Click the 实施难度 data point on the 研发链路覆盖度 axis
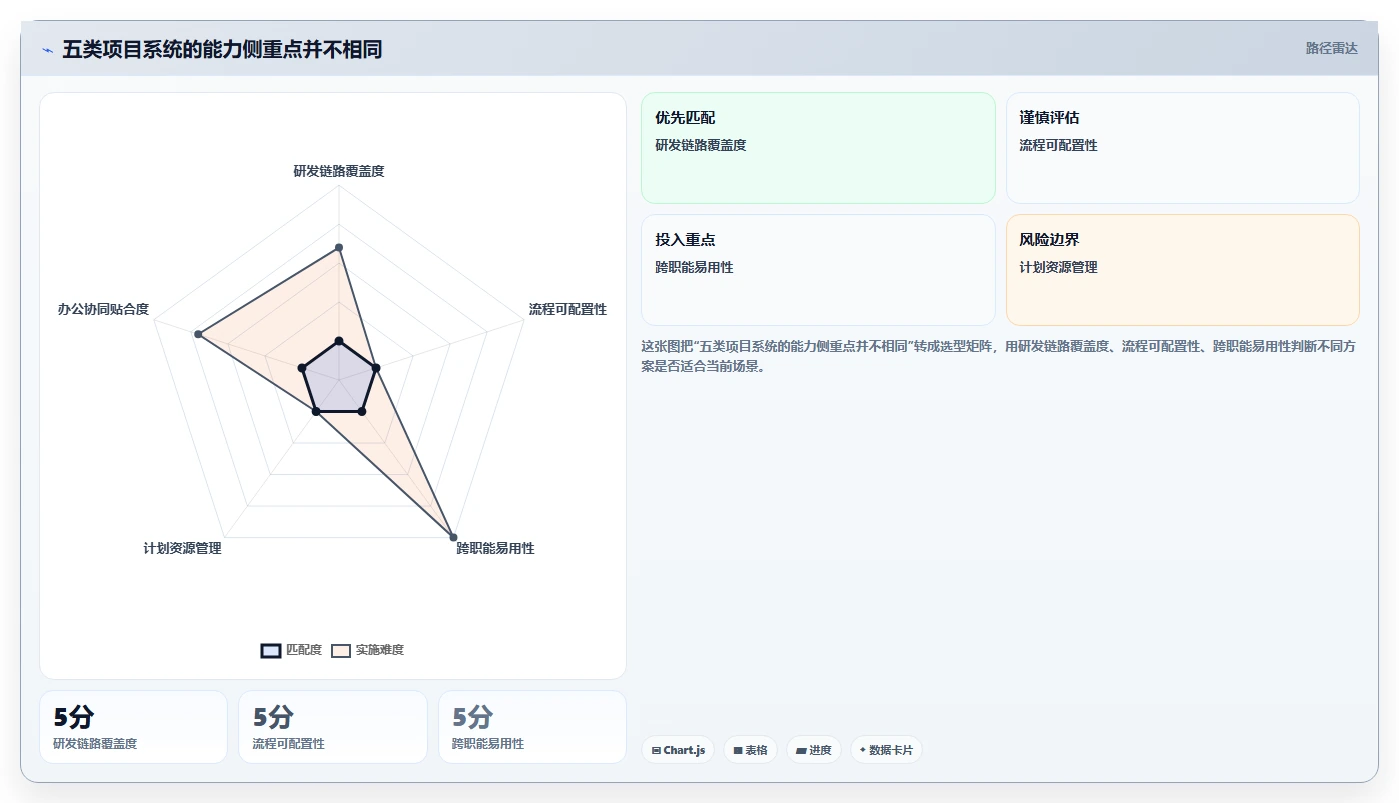 coord(339,247)
